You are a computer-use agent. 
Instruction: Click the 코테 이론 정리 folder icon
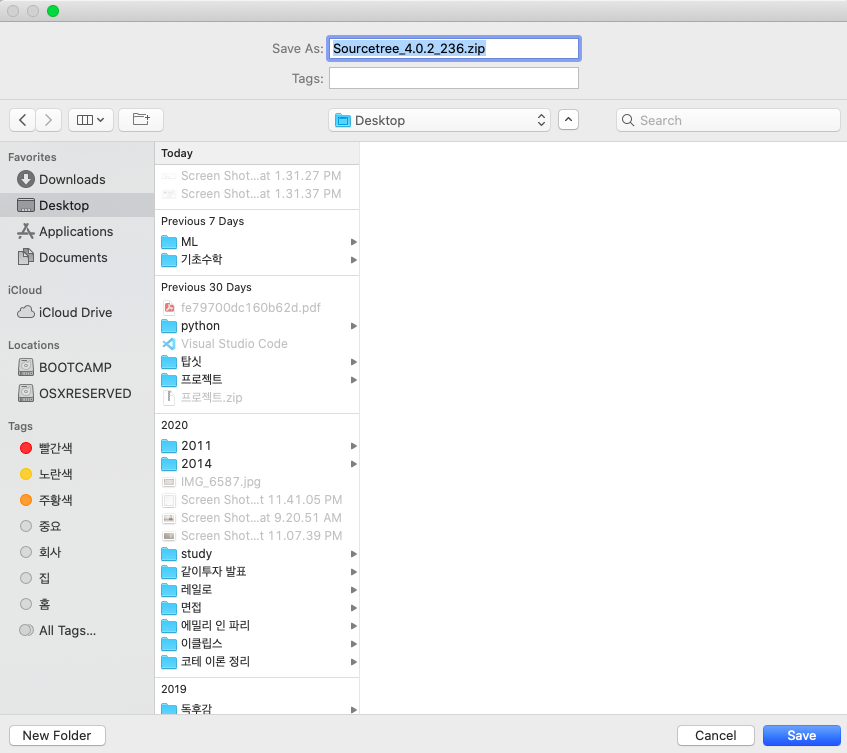169,662
